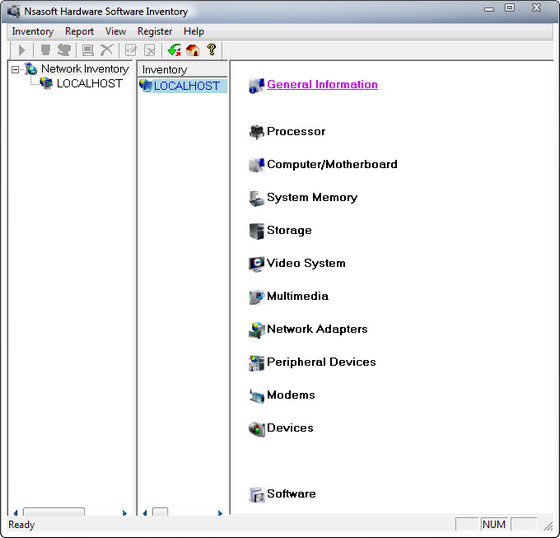Viewport: 560px width, 538px height.
Task: Click the green refresh arrow toolbar icon
Action: coord(174,50)
